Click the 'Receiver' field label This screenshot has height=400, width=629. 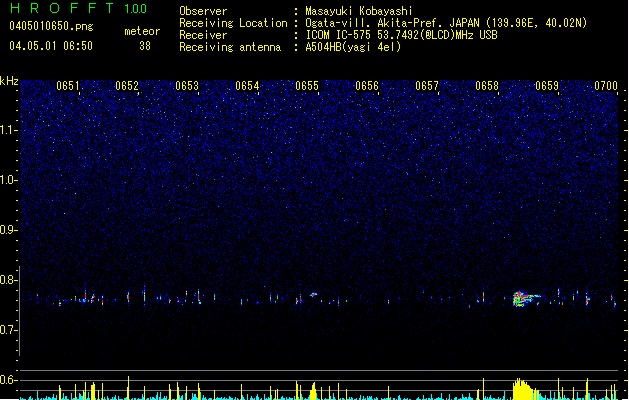(203, 35)
